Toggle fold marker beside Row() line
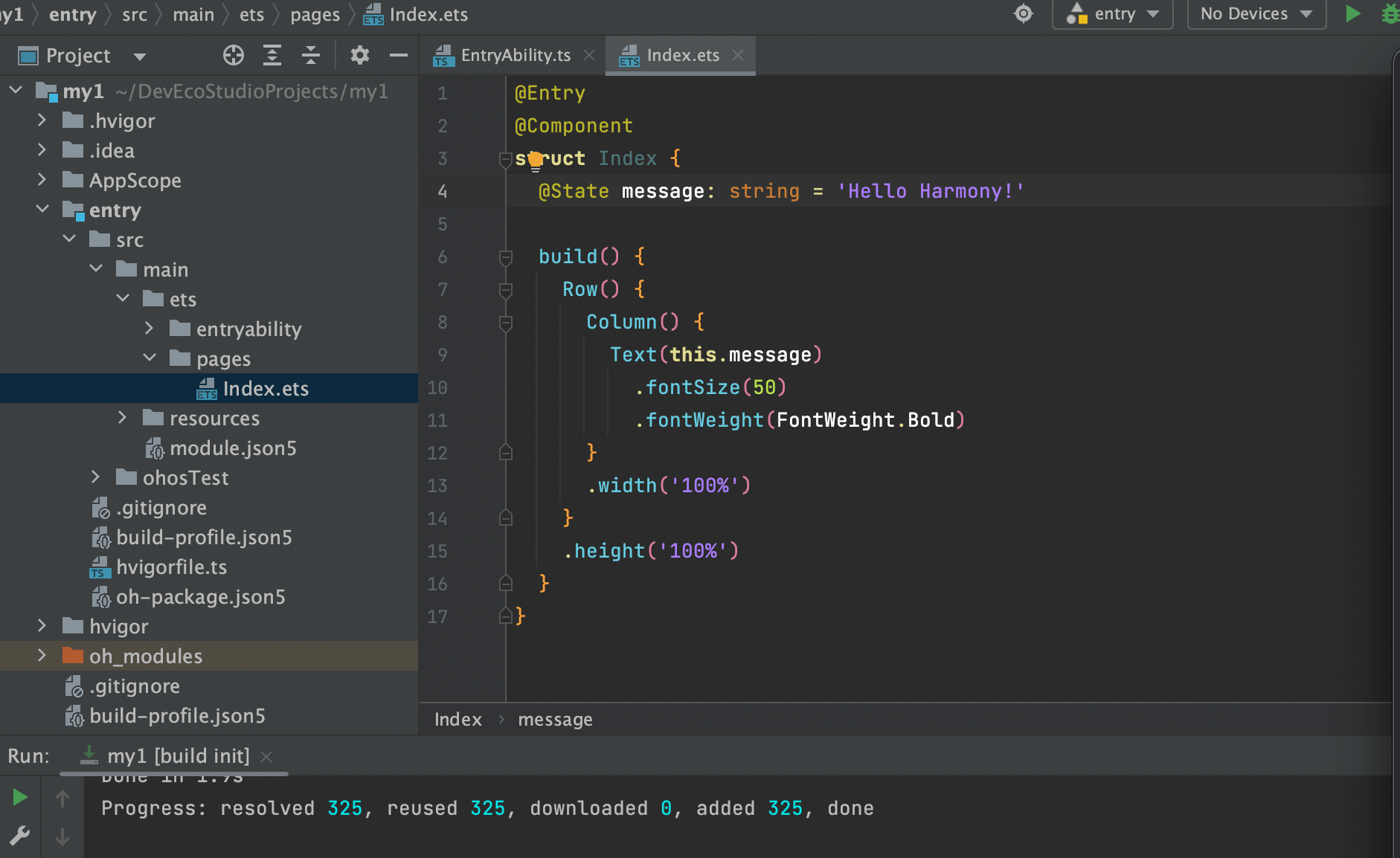Screen dimensions: 1400x858 506,290
